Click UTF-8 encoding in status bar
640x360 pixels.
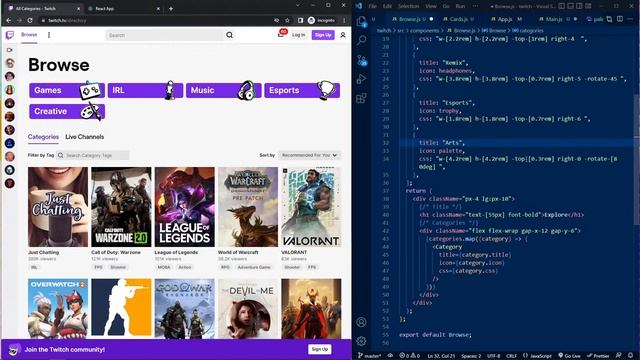point(493,356)
